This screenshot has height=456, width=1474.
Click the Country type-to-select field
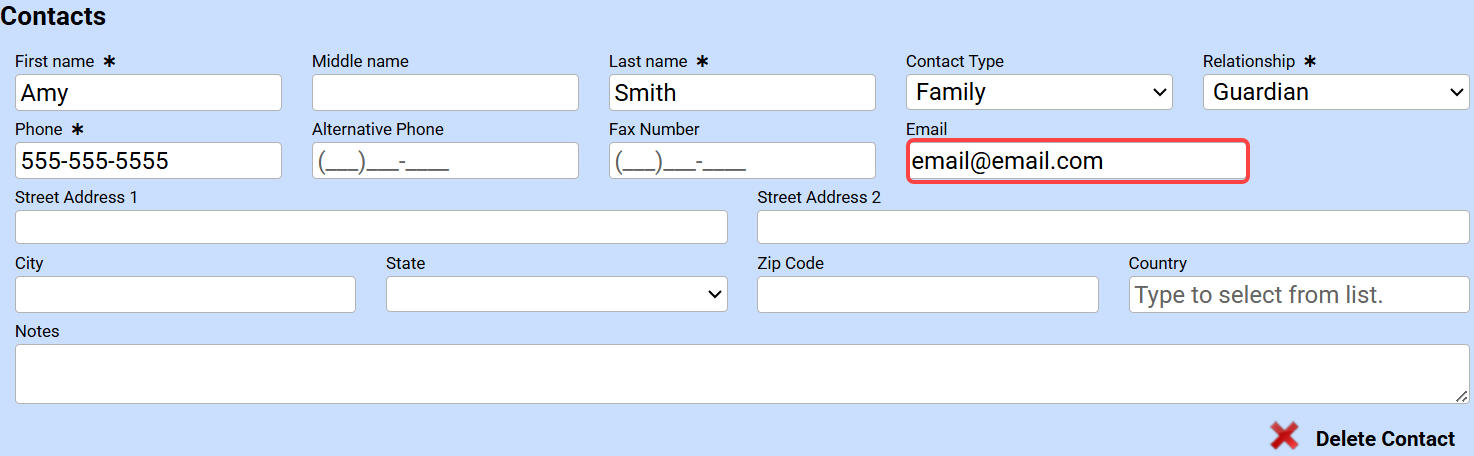[x=1298, y=295]
